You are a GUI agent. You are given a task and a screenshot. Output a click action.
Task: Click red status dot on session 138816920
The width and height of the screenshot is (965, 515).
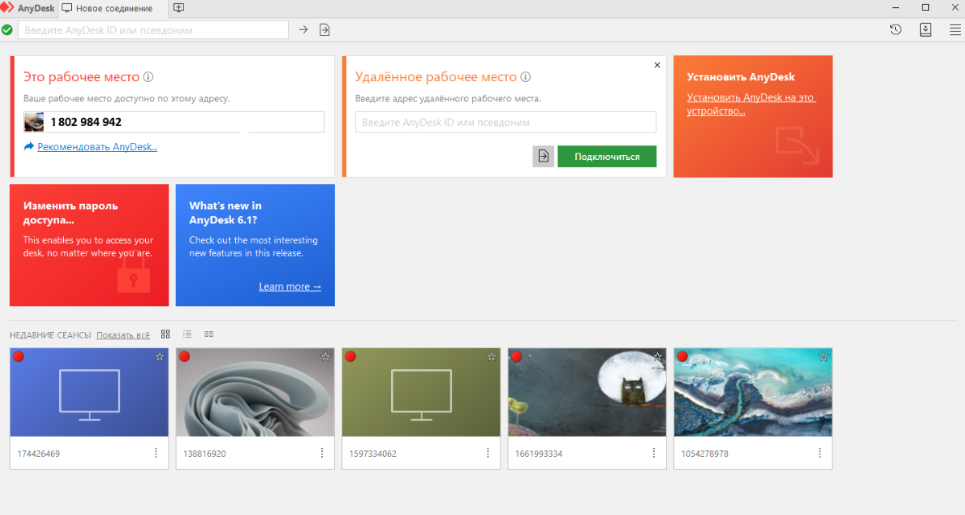(185, 356)
